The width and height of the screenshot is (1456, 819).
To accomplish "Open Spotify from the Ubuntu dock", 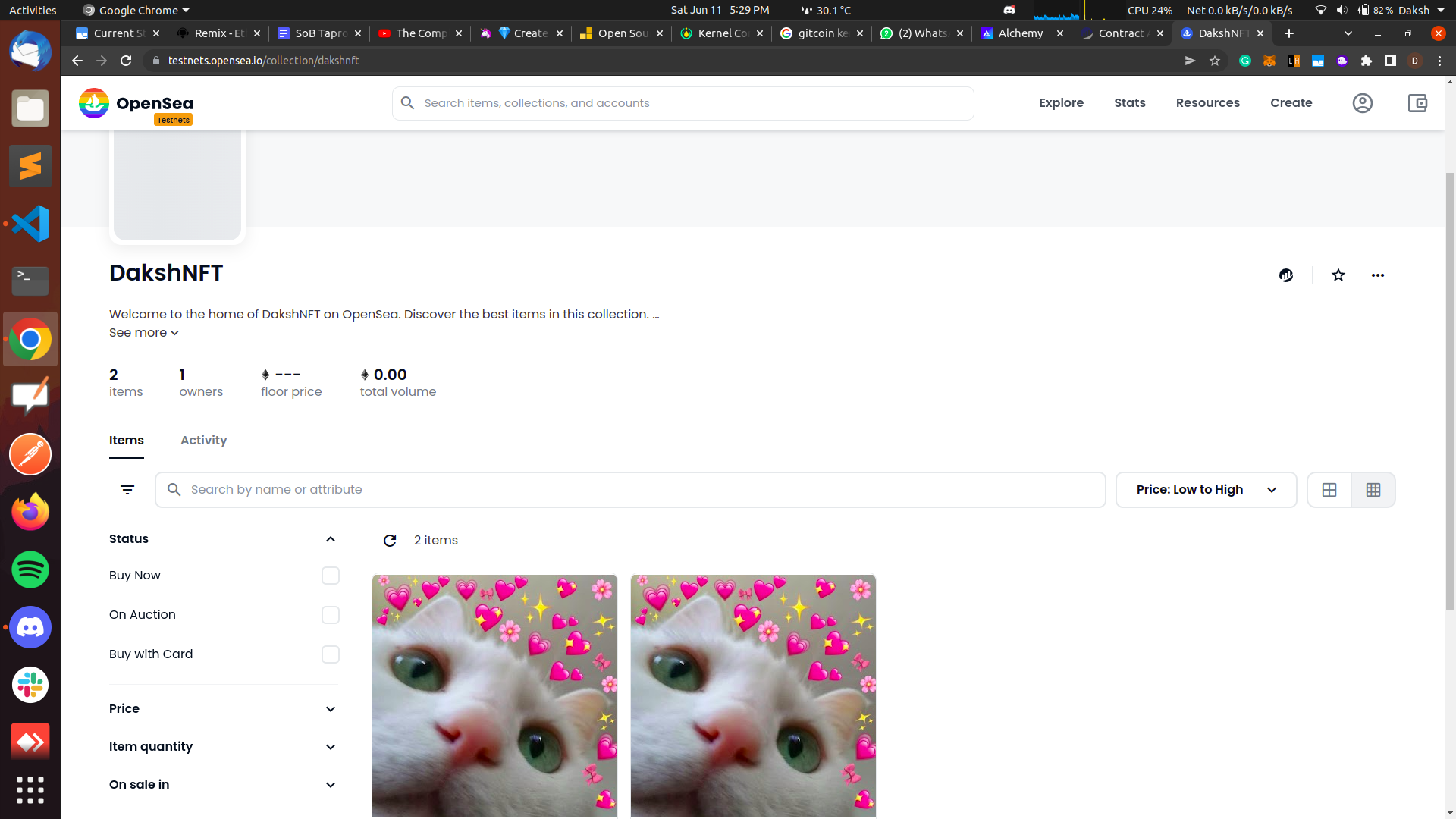I will click(x=30, y=570).
